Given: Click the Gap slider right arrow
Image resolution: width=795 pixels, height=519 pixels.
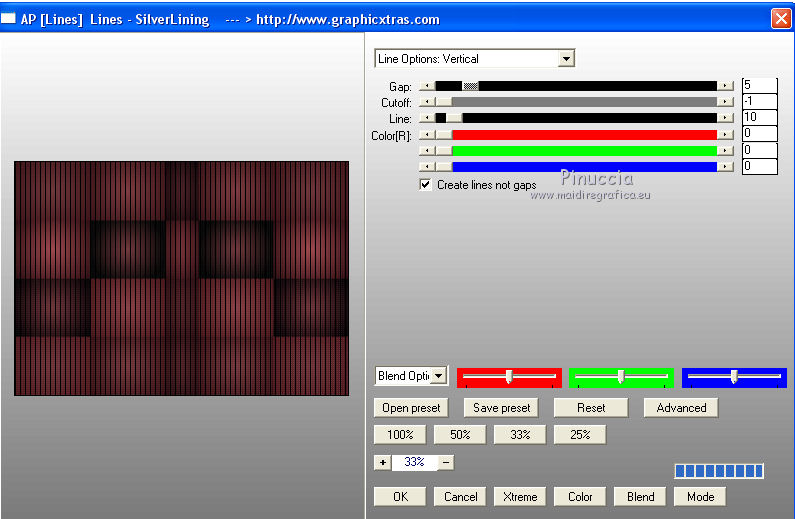Looking at the screenshot, I should click(726, 86).
